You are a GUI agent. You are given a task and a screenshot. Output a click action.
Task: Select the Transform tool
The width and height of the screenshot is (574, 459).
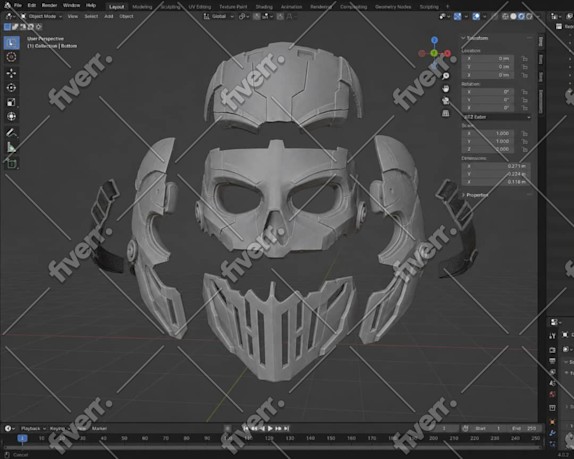tap(11, 116)
